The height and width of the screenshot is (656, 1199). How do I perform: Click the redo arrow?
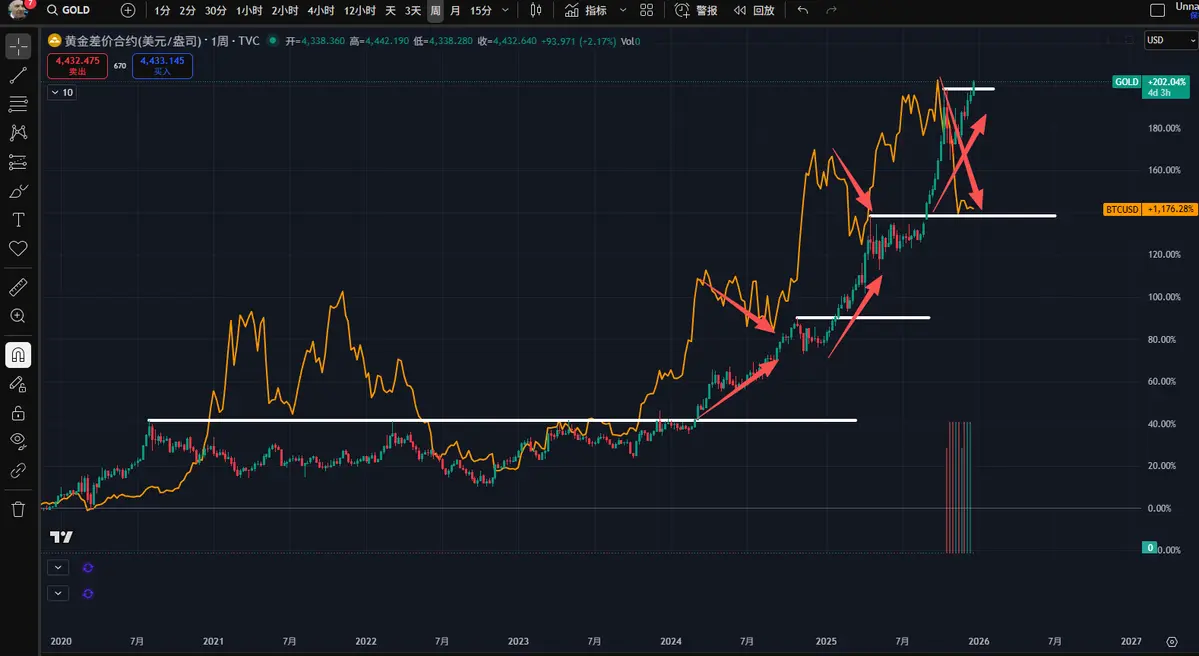831,10
